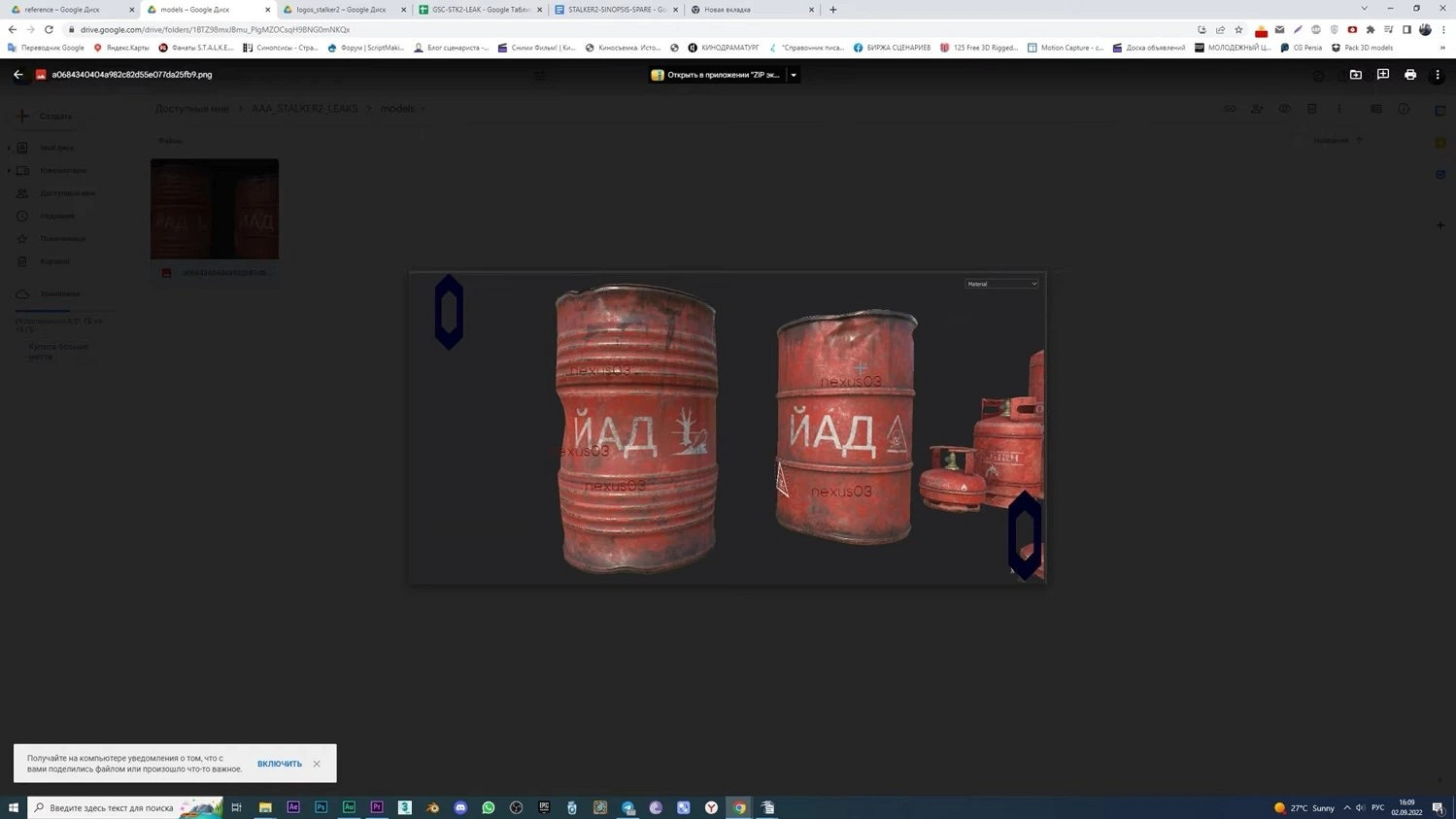Image resolution: width=1456 pixels, height=819 pixels.
Task: Open Chrome extensions puzzle icon
Action: click(x=1371, y=30)
